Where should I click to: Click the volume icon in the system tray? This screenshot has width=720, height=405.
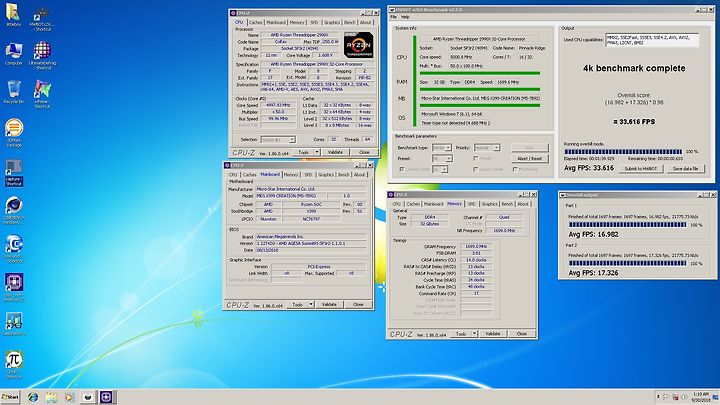684,397
